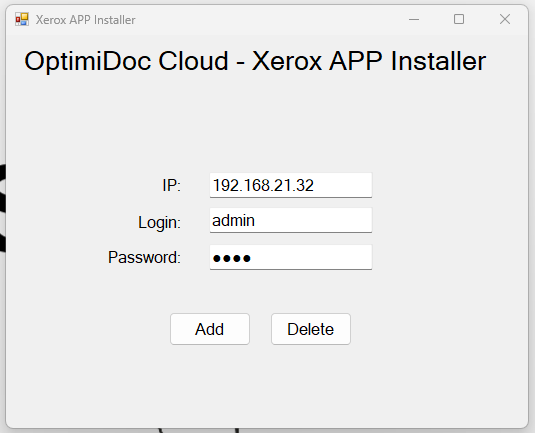535x433 pixels.
Task: Maximize the Xerox APP Installer window
Action: pos(459,19)
